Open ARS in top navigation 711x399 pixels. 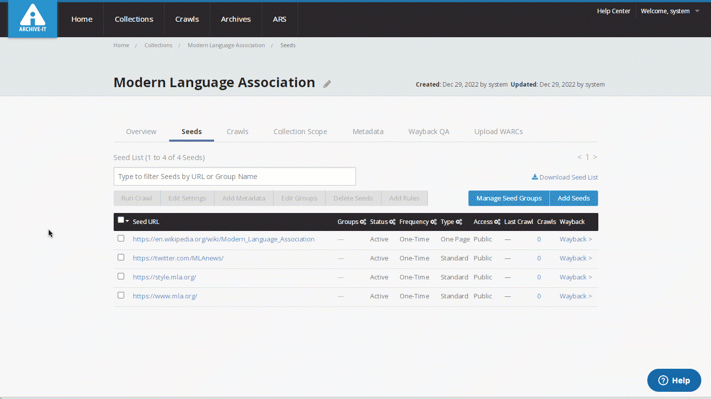click(x=279, y=19)
